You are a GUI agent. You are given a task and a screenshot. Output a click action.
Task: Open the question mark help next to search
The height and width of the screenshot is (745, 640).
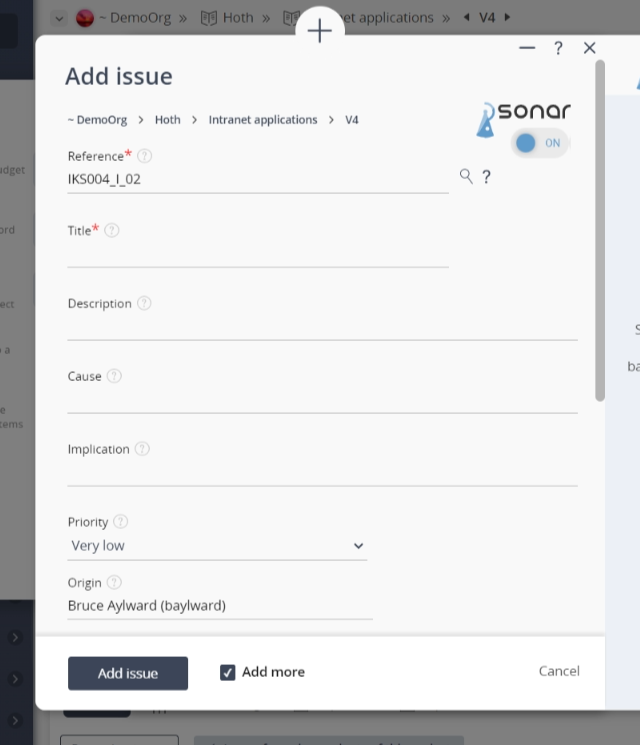point(486,177)
